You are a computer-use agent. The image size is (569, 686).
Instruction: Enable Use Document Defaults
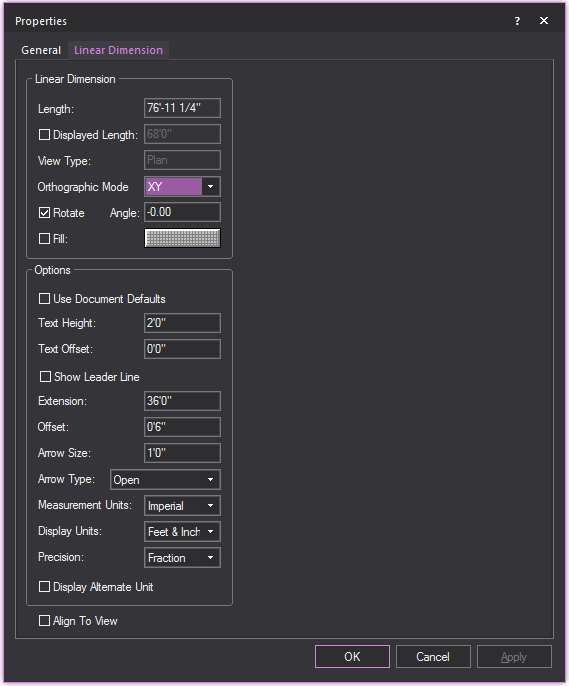click(x=44, y=299)
